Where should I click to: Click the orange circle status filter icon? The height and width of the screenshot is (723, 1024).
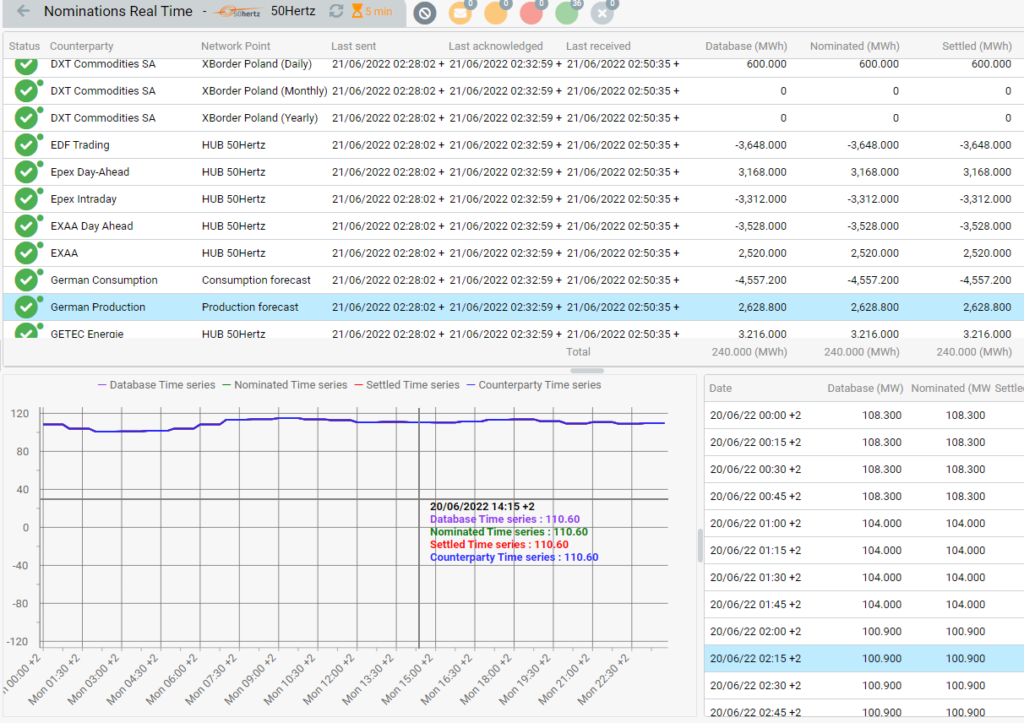pyautogui.click(x=495, y=14)
